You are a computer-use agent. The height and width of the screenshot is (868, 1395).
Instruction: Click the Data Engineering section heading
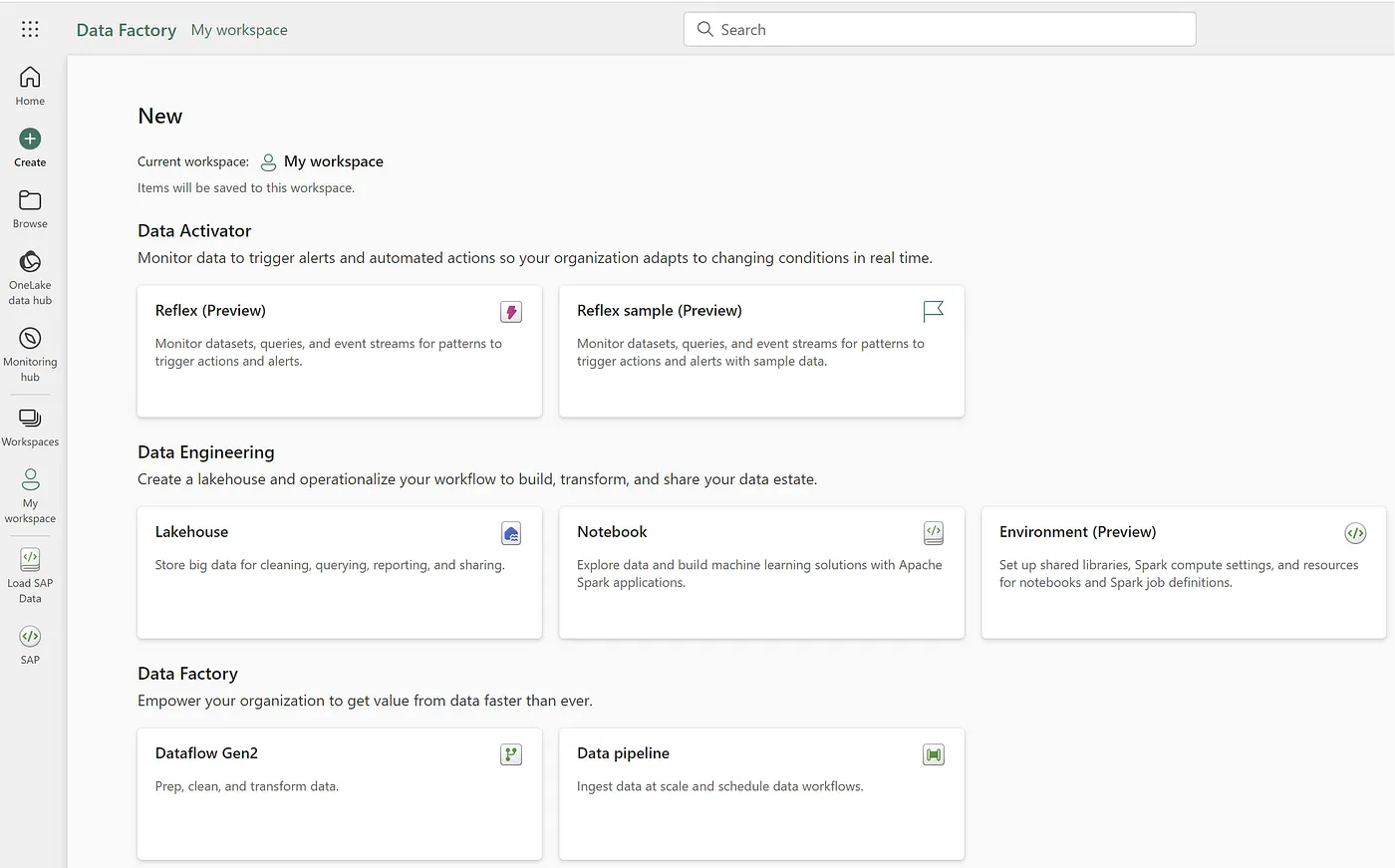click(x=206, y=451)
